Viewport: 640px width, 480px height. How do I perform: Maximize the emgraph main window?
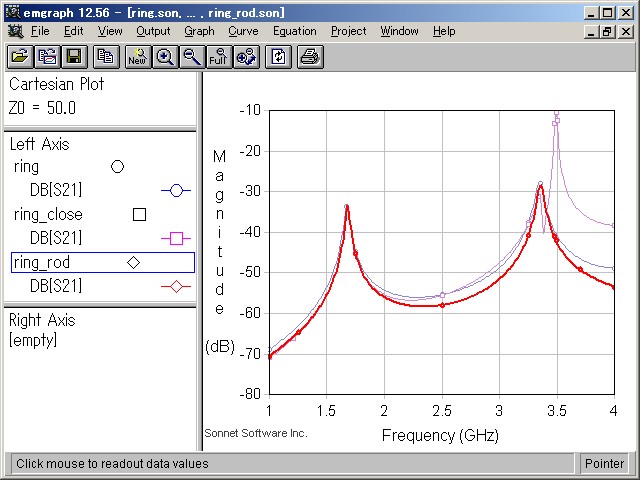[607, 13]
